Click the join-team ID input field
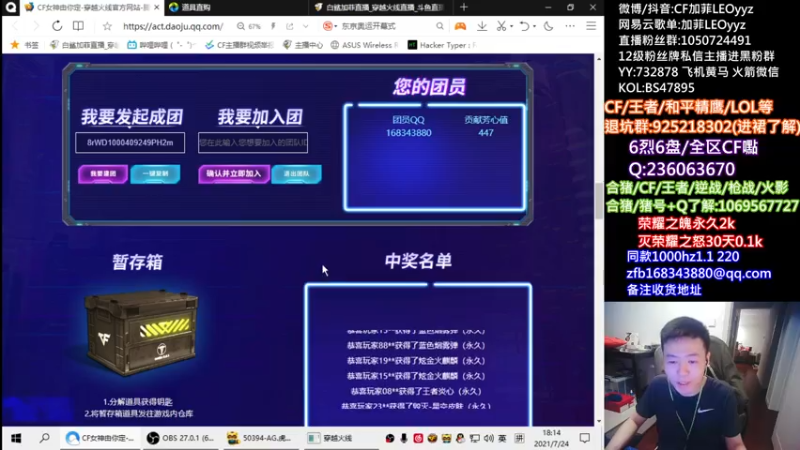The width and height of the screenshot is (800, 450). (x=253, y=142)
